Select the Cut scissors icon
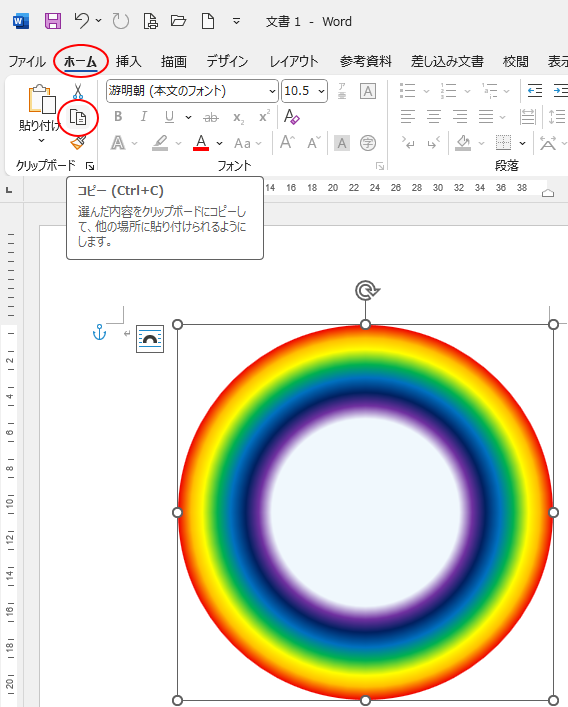 coord(78,91)
